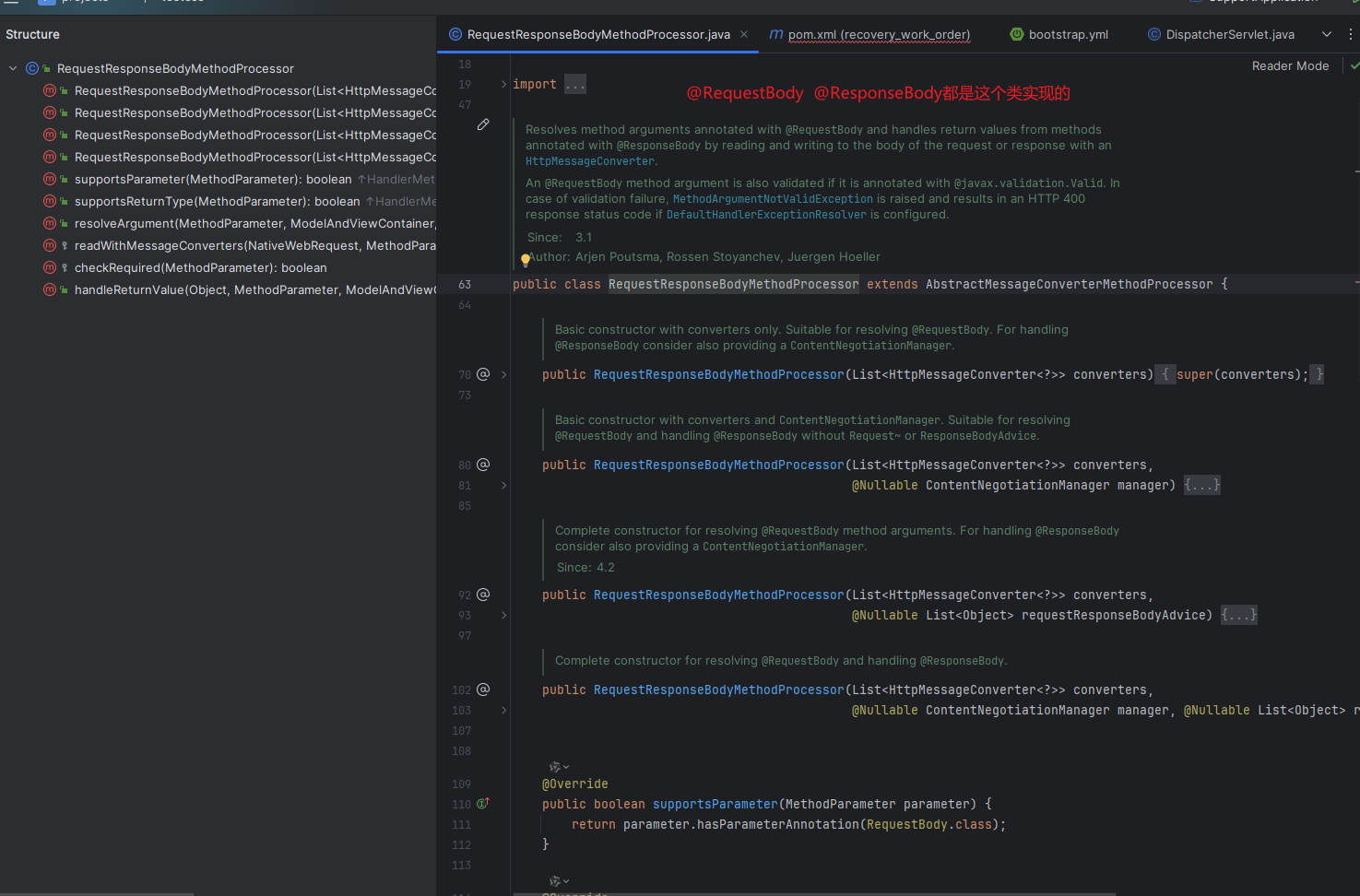Click ContentNegotiationManager link in first constructor doc

pos(870,347)
